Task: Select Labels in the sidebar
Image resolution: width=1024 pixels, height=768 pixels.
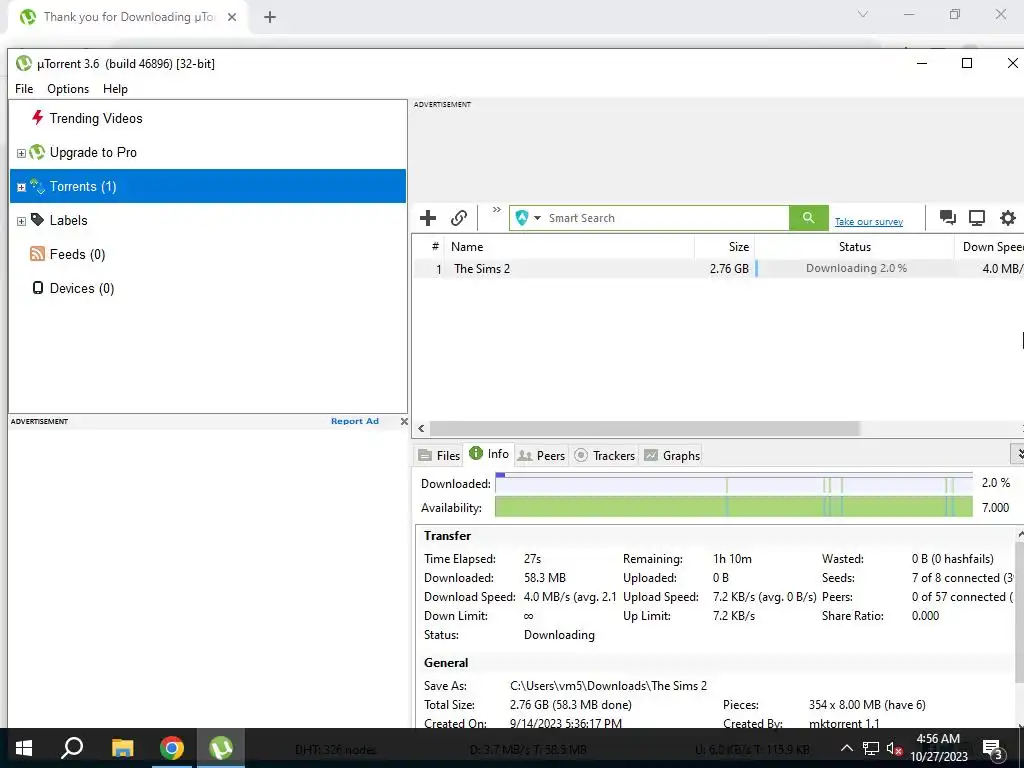Action: click(x=68, y=220)
